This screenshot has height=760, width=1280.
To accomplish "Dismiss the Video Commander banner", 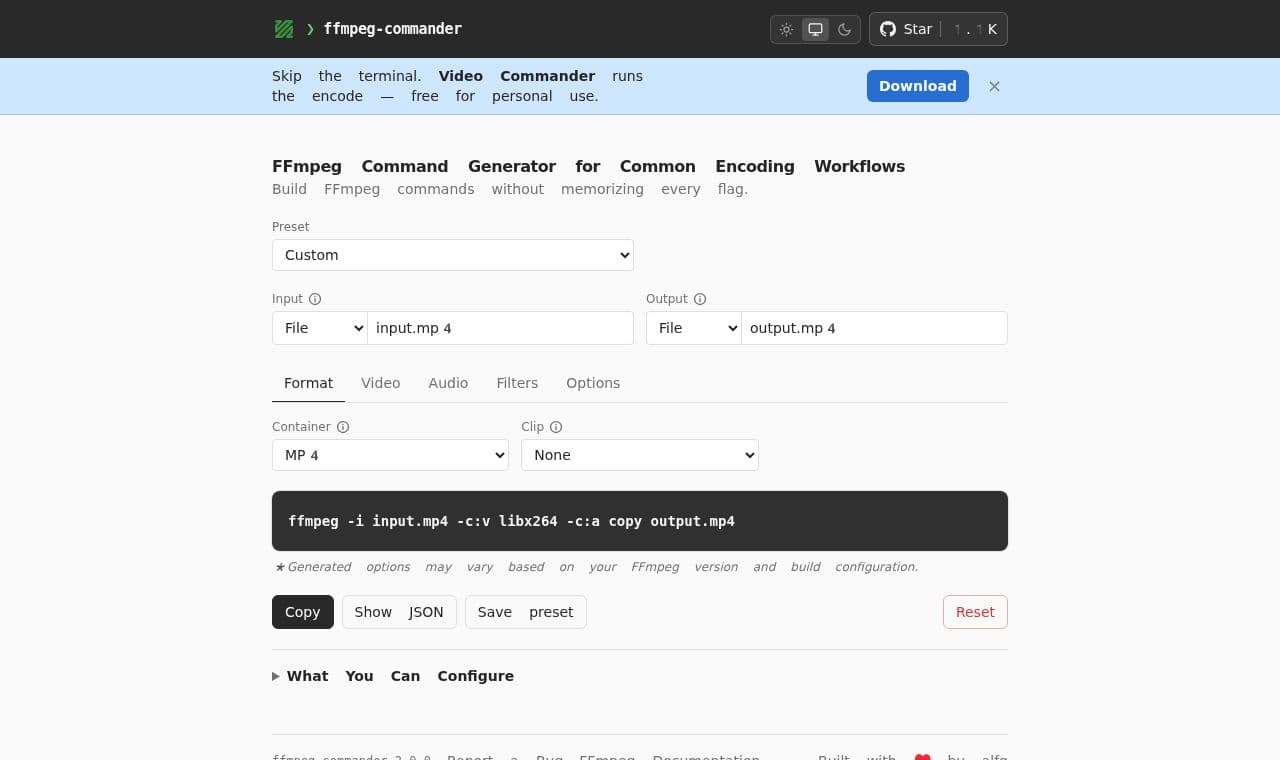I will coord(994,86).
